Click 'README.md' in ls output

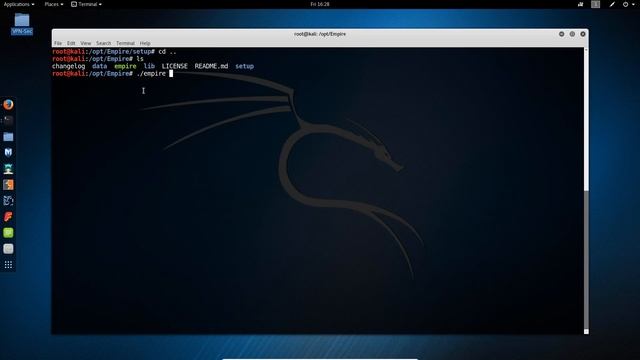click(x=211, y=66)
